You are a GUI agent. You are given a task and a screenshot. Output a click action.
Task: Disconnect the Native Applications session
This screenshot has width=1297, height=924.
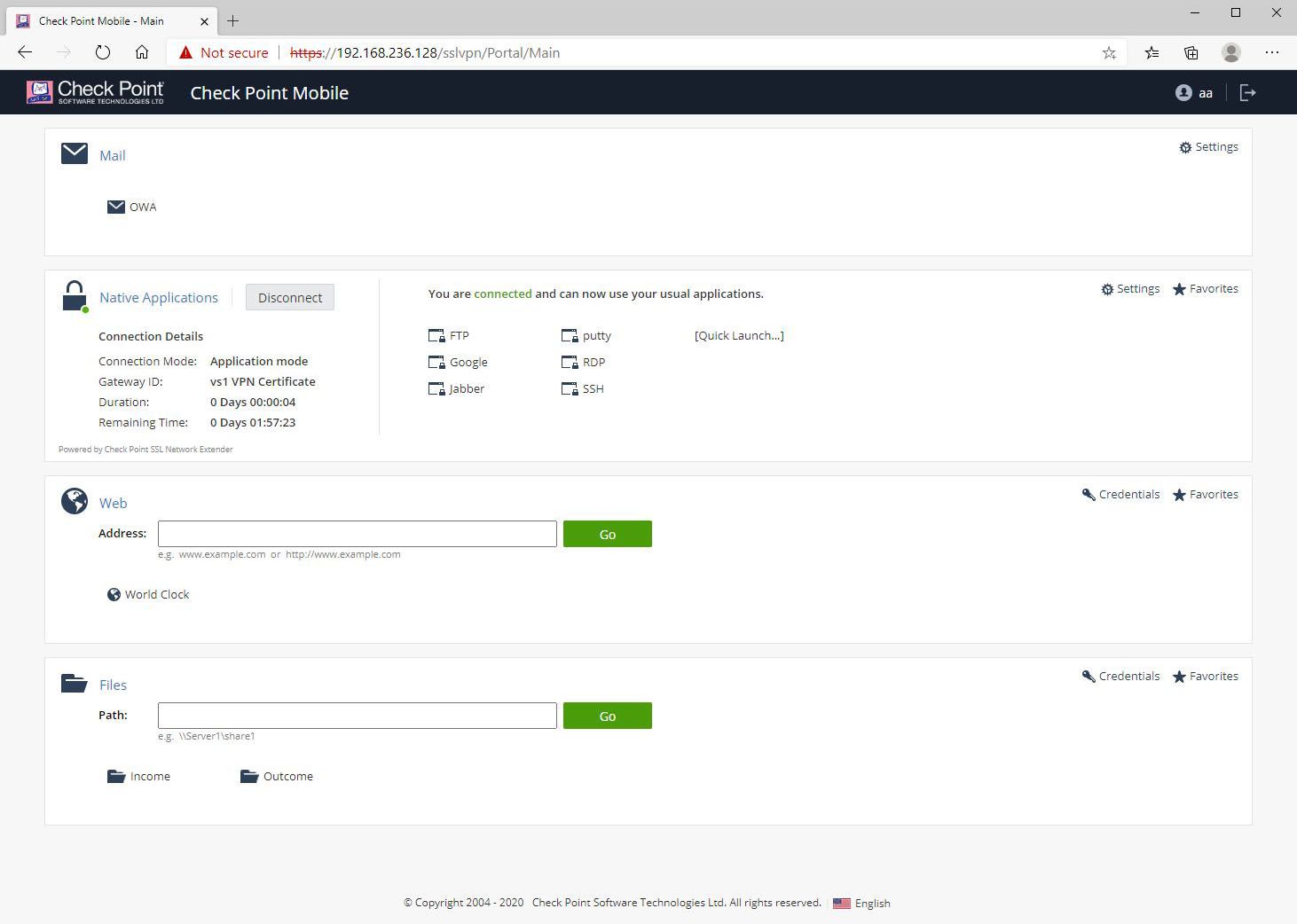(289, 297)
